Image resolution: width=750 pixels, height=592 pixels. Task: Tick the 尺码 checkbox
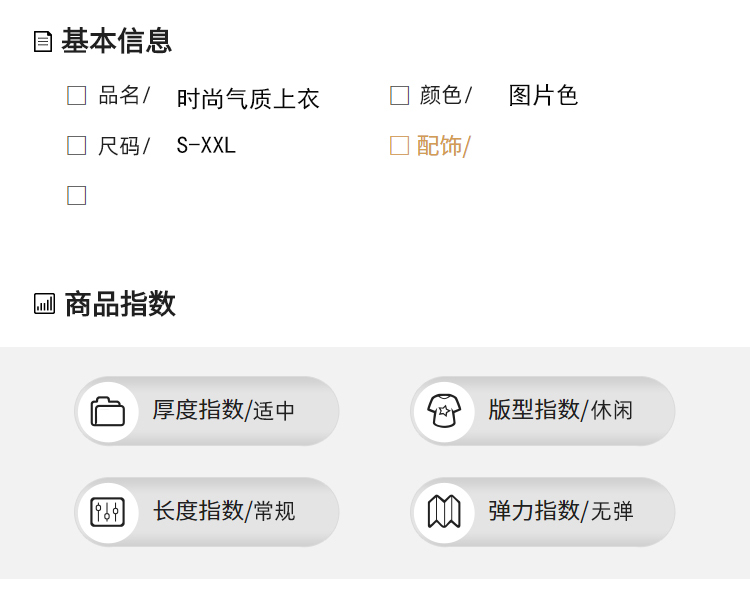click(x=77, y=145)
